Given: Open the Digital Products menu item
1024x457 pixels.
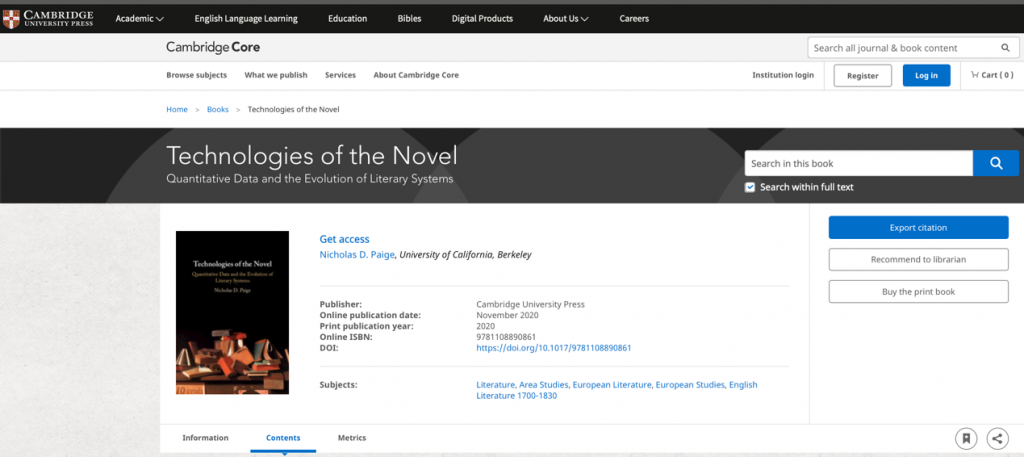Looking at the screenshot, I should pyautogui.click(x=482, y=18).
